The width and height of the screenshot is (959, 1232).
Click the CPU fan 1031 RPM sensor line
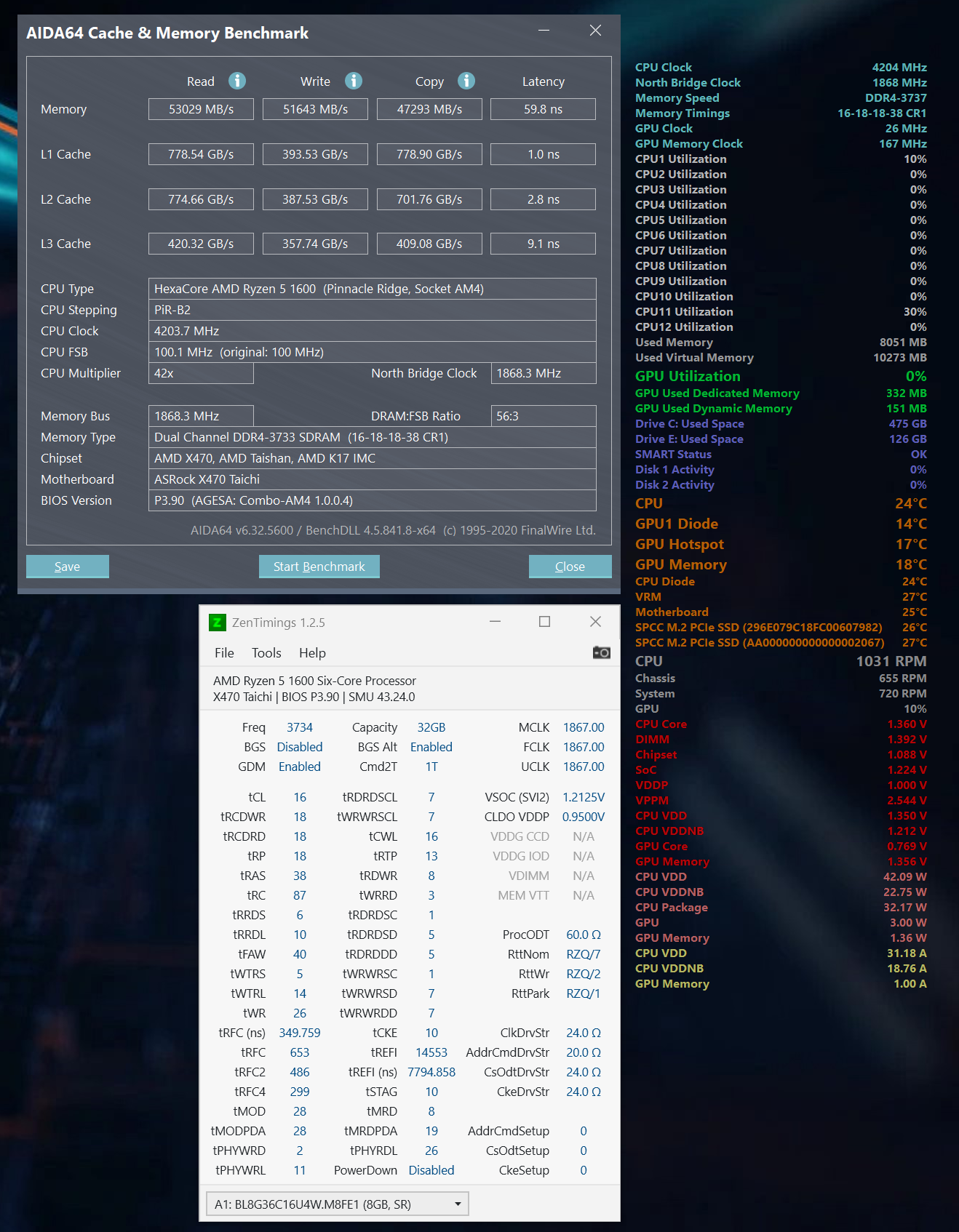click(x=781, y=661)
